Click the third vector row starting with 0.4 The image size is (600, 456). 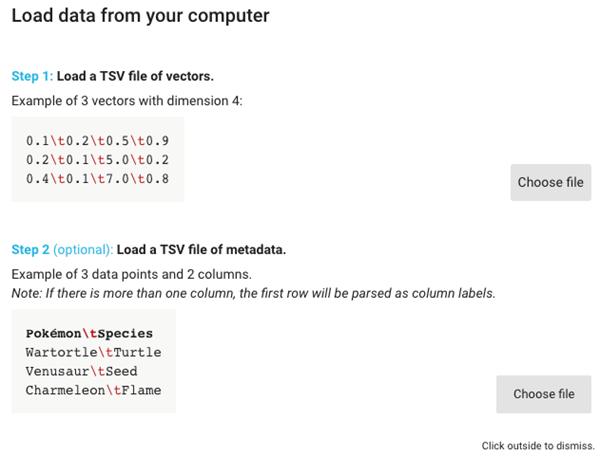click(97, 179)
